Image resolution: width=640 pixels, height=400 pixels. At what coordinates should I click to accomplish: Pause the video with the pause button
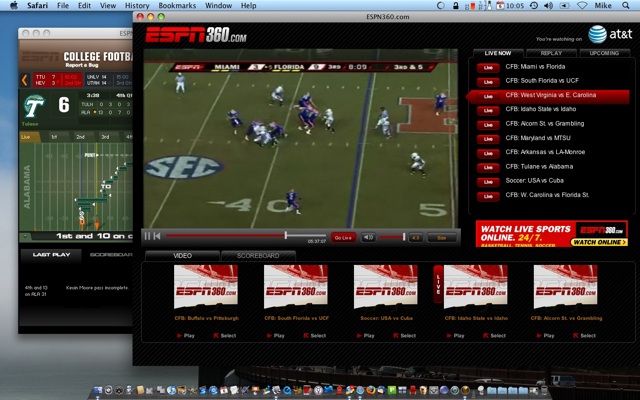(x=148, y=237)
